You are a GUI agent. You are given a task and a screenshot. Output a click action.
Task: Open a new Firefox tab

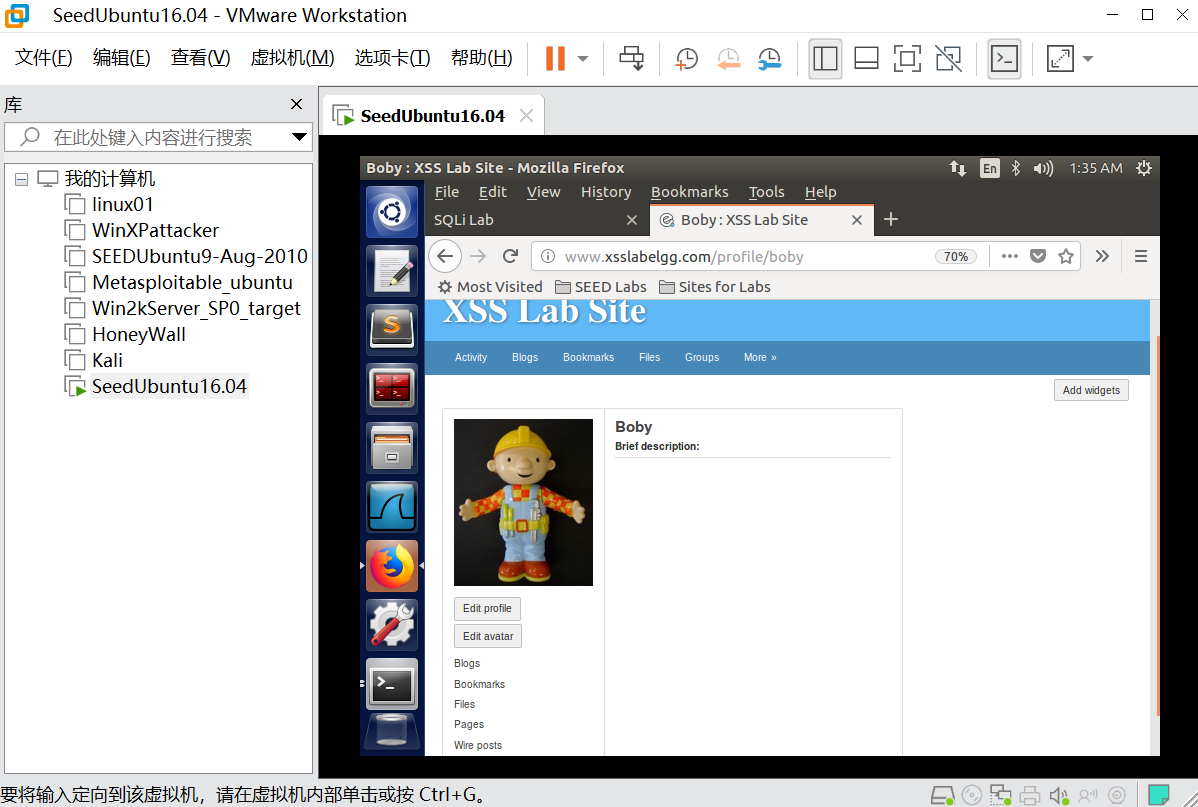pos(890,220)
